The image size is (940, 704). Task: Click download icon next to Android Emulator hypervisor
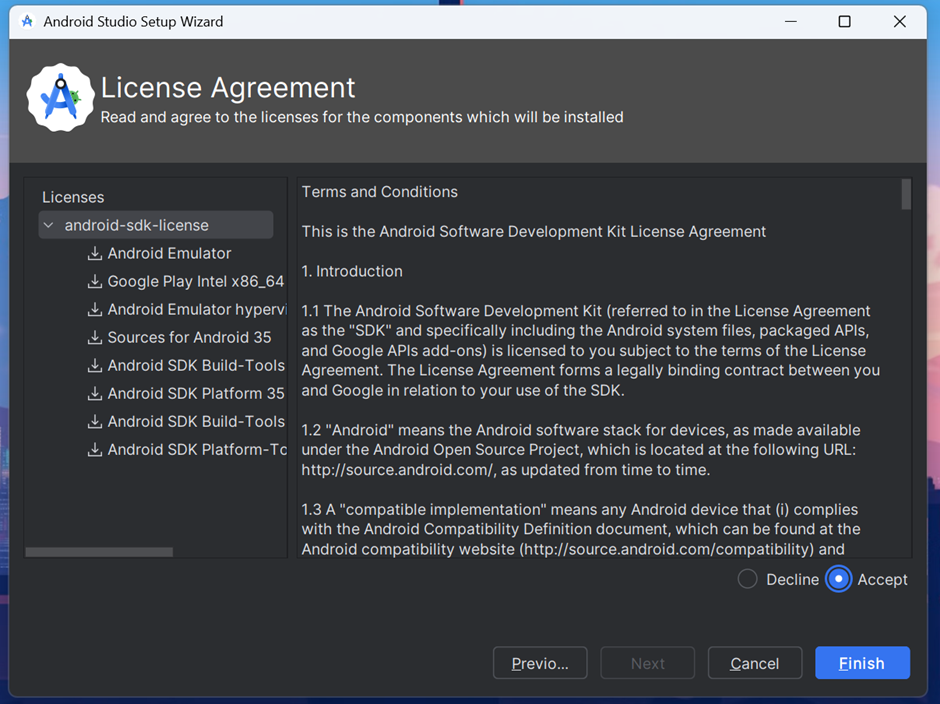click(95, 310)
